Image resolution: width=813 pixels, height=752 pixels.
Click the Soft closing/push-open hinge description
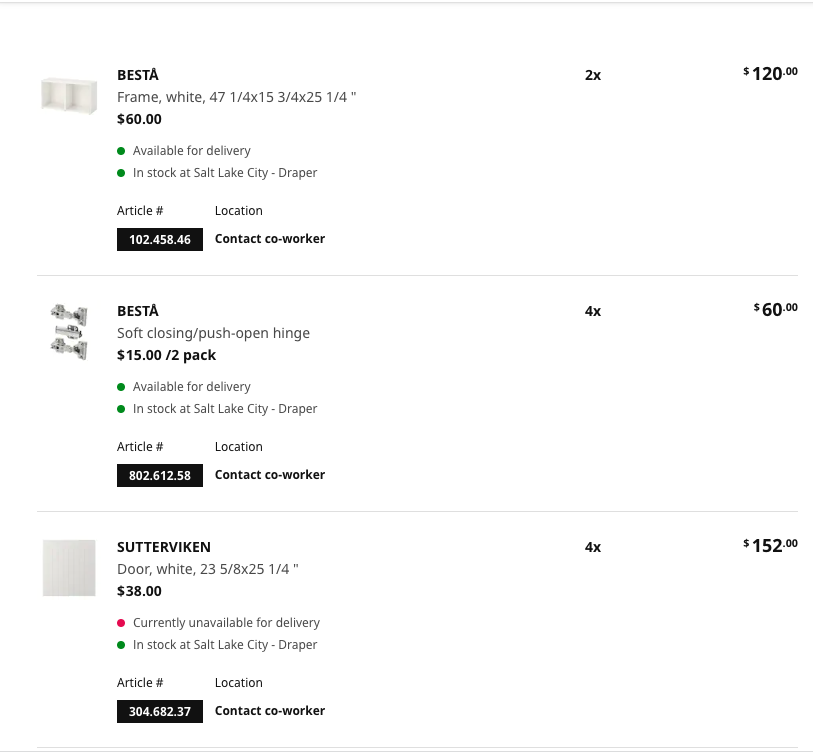(214, 333)
